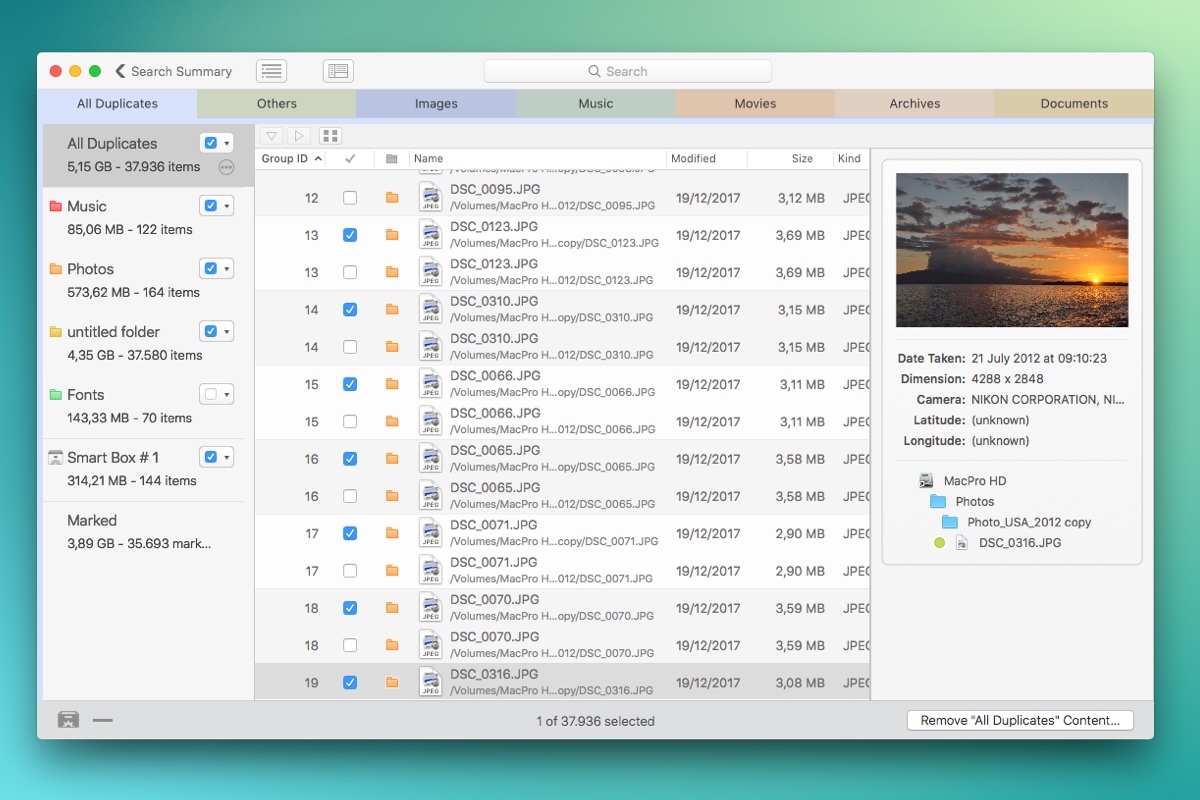Sort by the Group ID column header
1200x800 pixels.
[x=292, y=158]
